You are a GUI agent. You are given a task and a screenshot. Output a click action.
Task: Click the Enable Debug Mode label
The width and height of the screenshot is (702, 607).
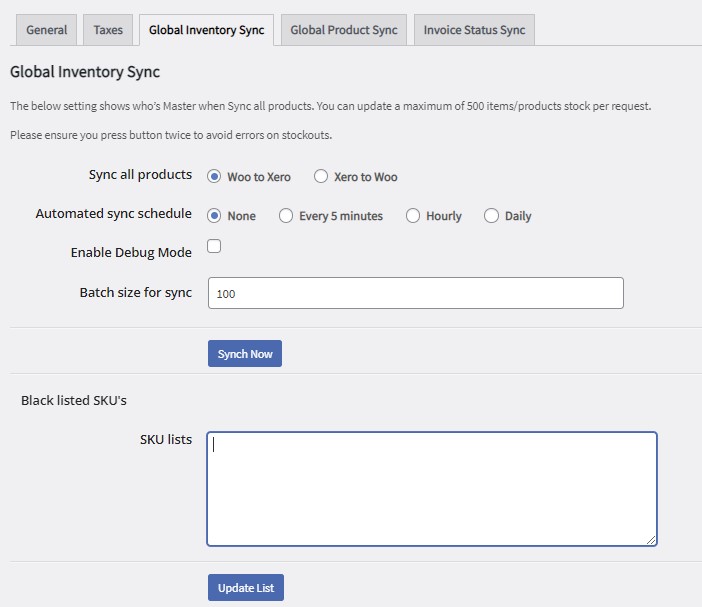[131, 252]
